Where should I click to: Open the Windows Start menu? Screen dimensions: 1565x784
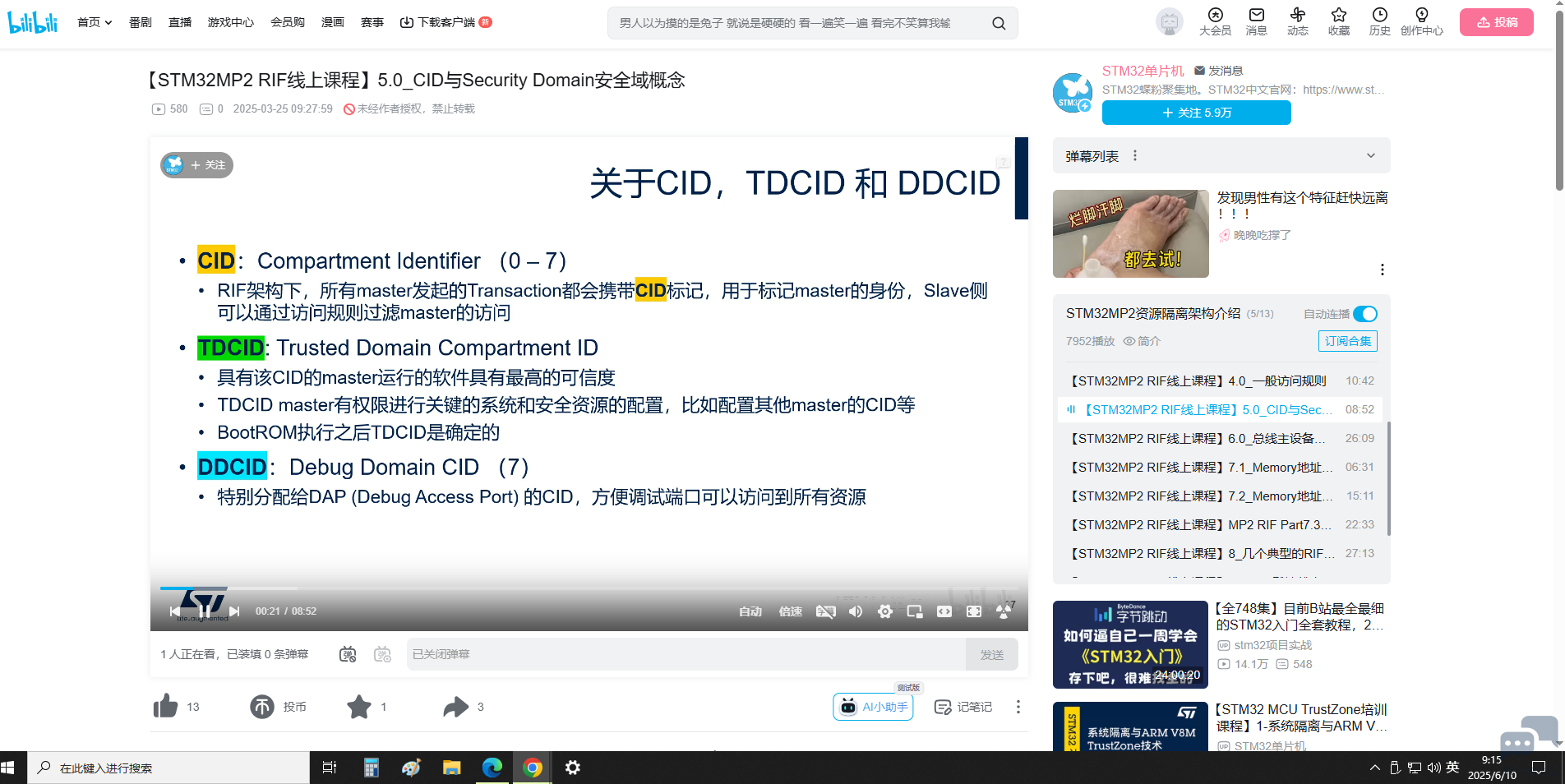[x=8, y=768]
